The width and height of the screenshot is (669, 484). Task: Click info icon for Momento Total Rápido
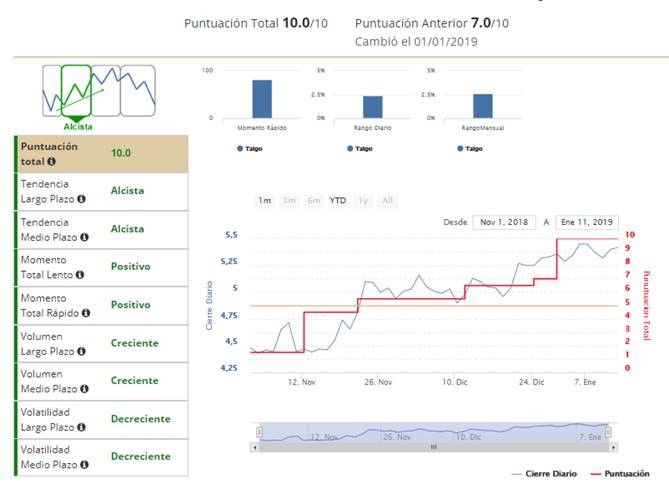(86, 313)
